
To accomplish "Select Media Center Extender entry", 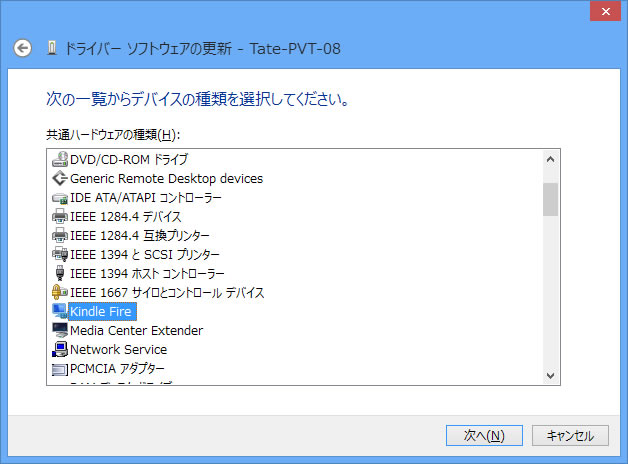I will (x=137, y=330).
